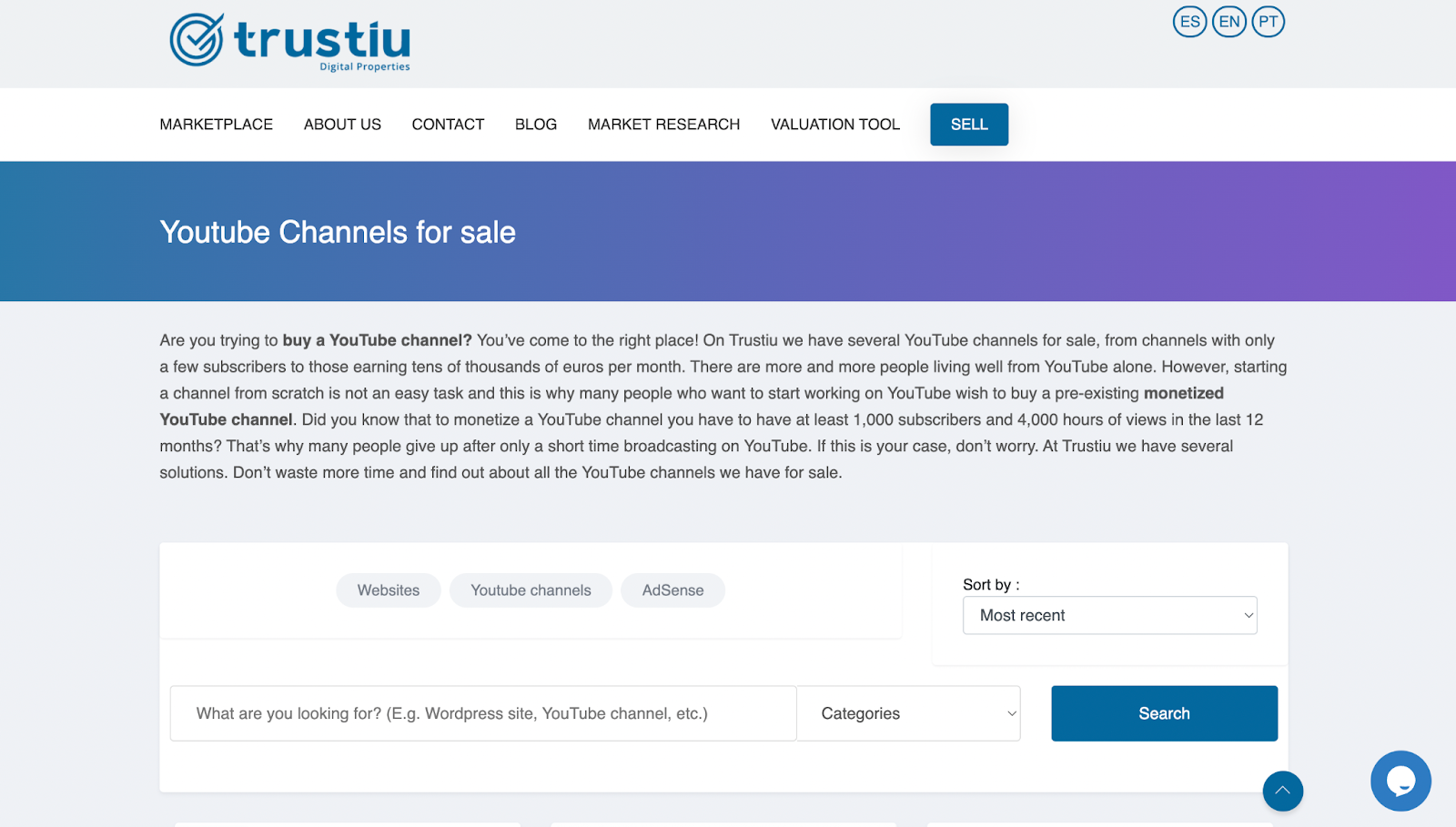Open the Categories dropdown
This screenshot has width=1456, height=827.
[908, 713]
